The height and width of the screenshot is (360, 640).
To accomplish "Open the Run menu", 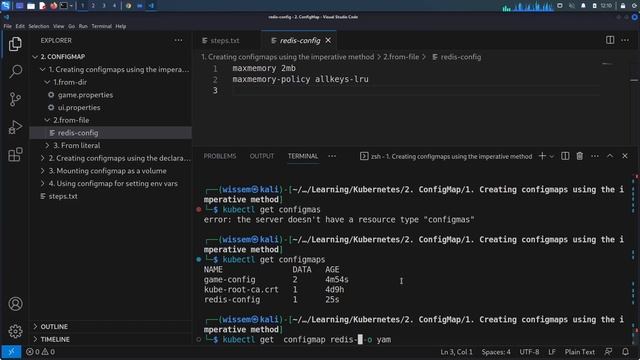I will (x=83, y=26).
